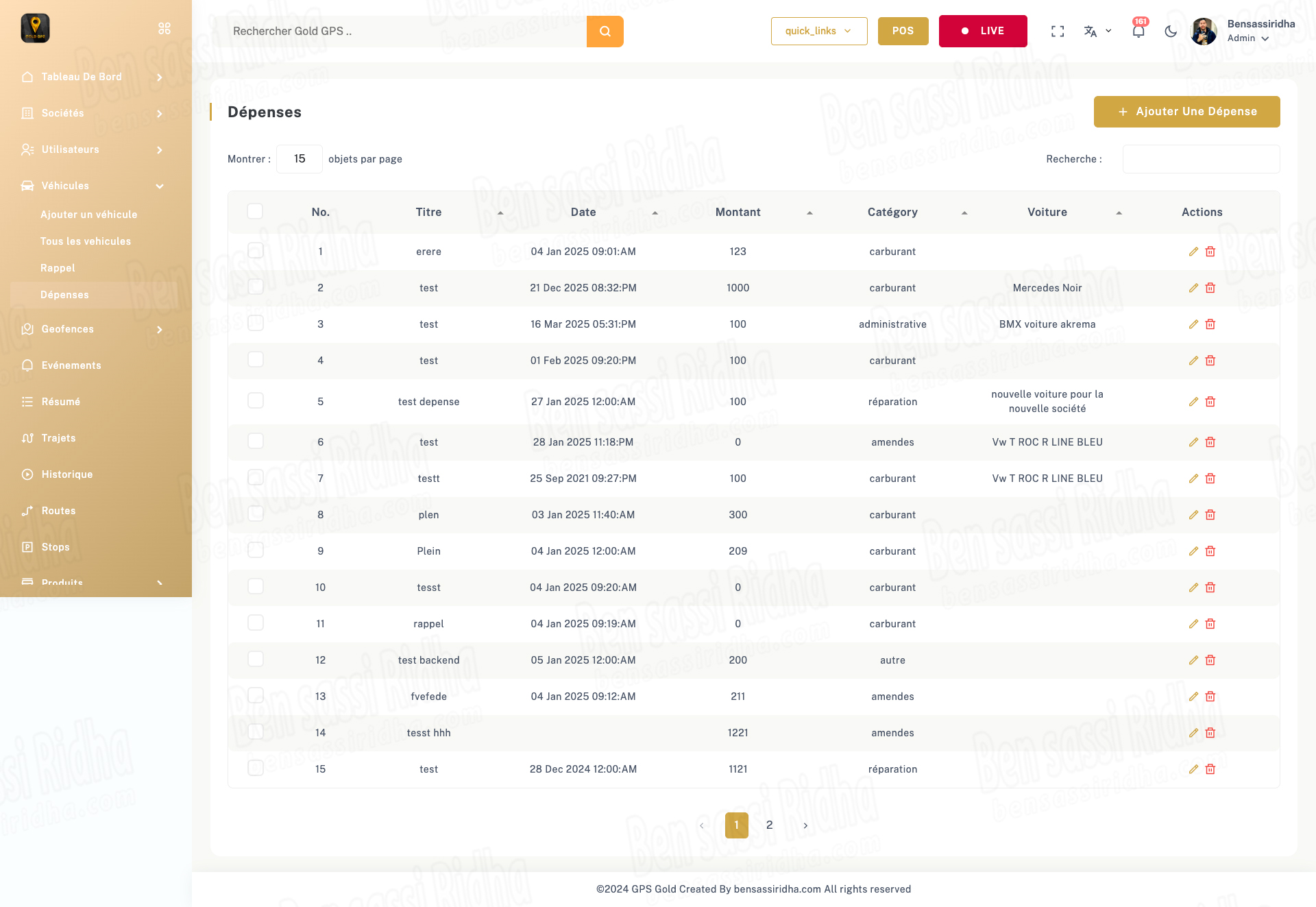Toggle dark mode moon icon
This screenshot has width=1316, height=907.
click(x=1170, y=31)
